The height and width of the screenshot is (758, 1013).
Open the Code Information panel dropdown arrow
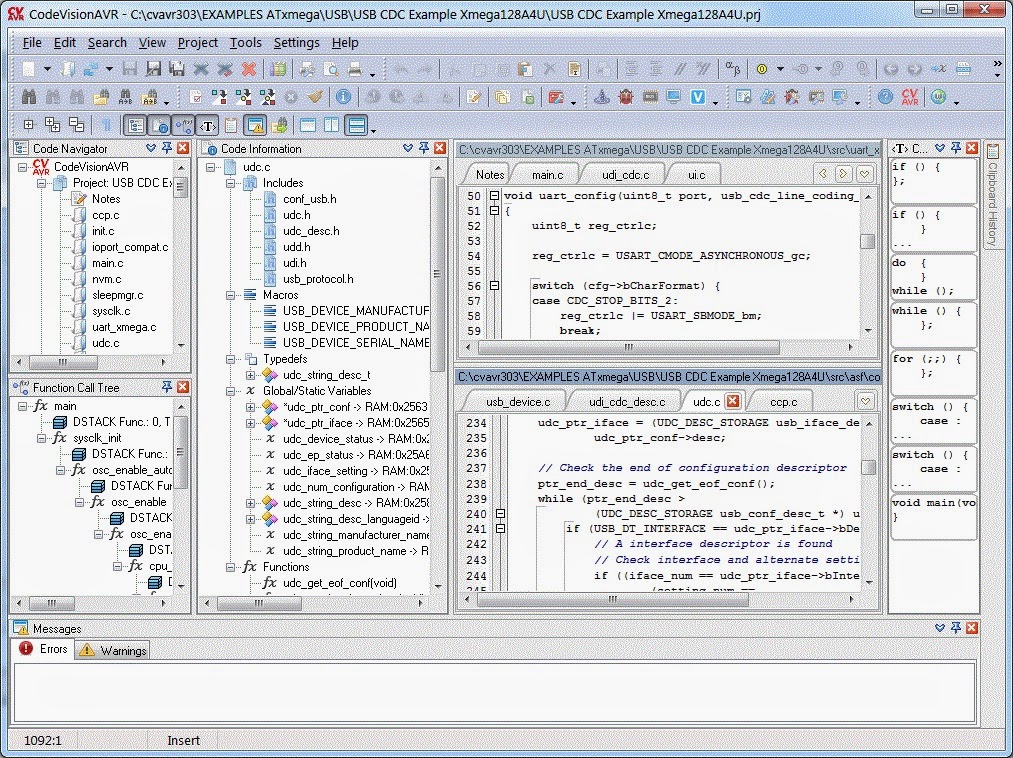[408, 148]
